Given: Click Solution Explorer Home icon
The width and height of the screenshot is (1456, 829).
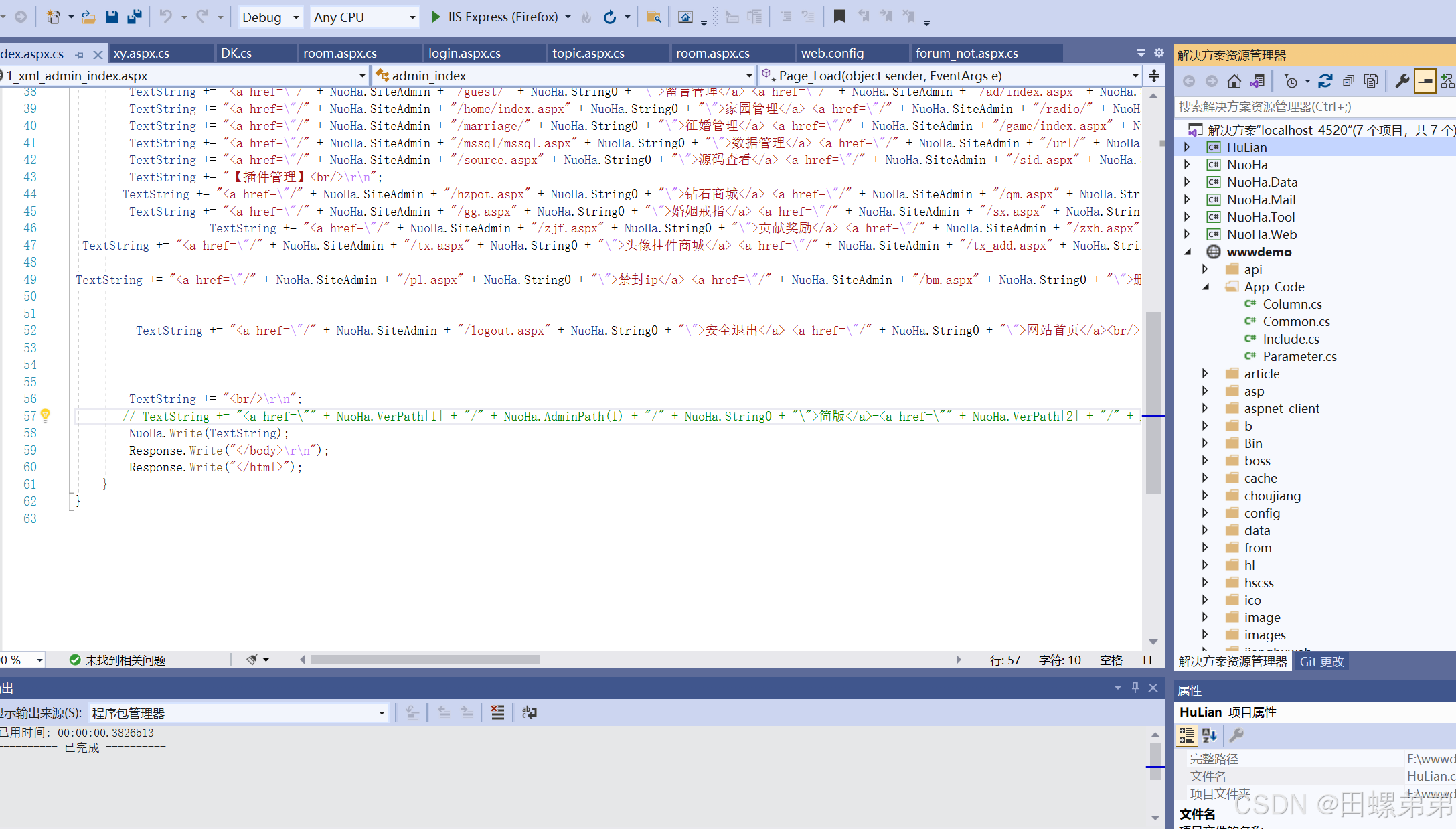Looking at the screenshot, I should coord(1234,81).
